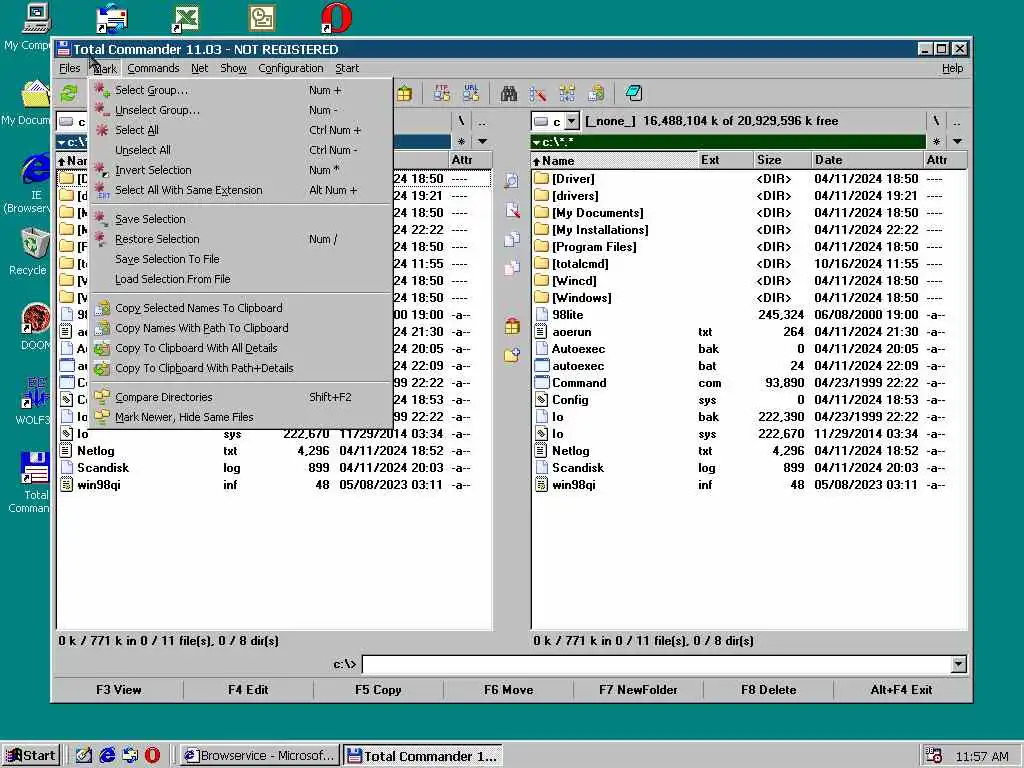Click the Synchronize directories icon

coord(567,93)
